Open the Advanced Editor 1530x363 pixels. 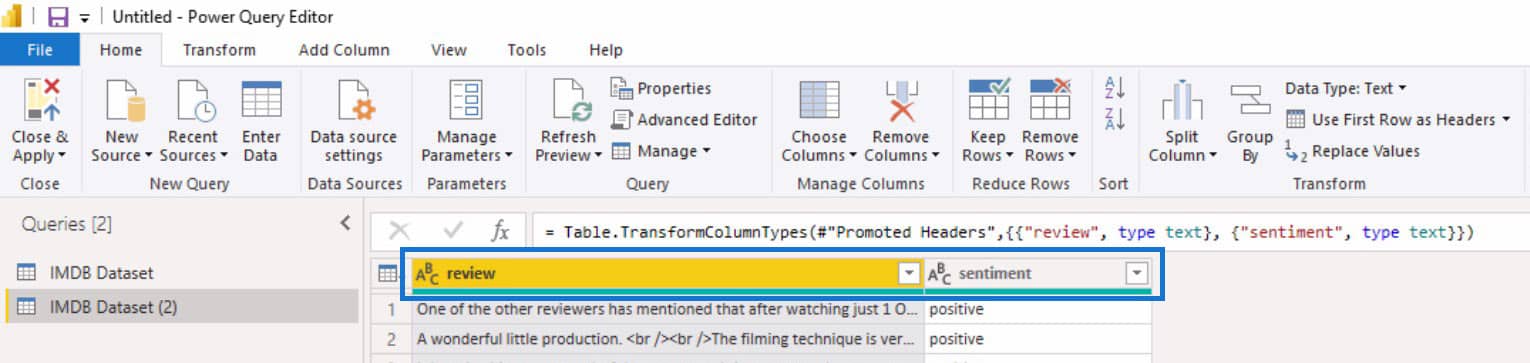click(684, 120)
